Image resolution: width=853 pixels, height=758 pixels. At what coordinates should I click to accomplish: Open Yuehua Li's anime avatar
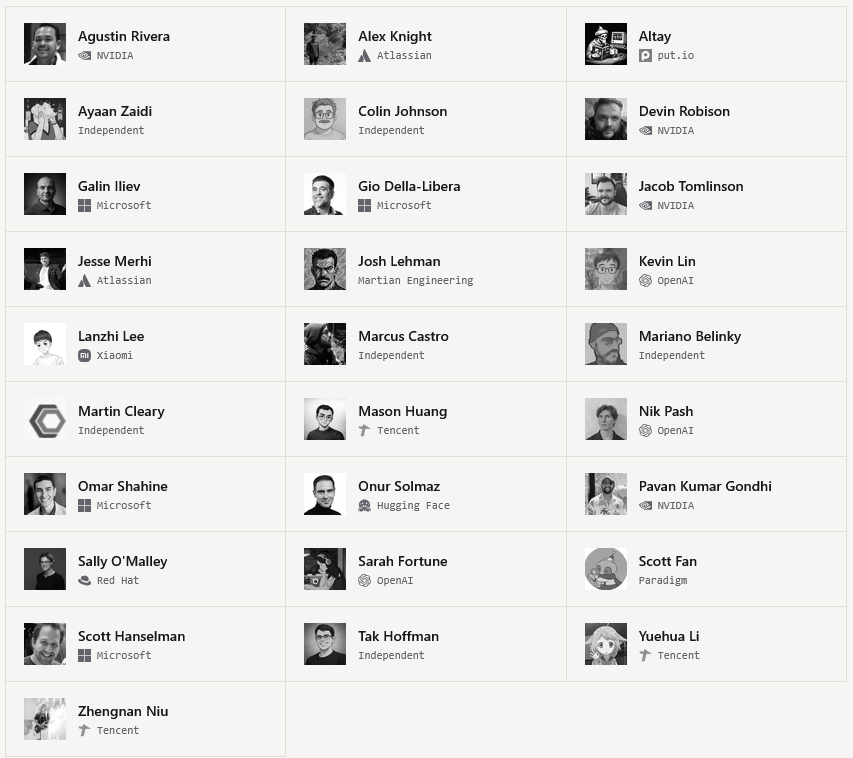coord(605,644)
